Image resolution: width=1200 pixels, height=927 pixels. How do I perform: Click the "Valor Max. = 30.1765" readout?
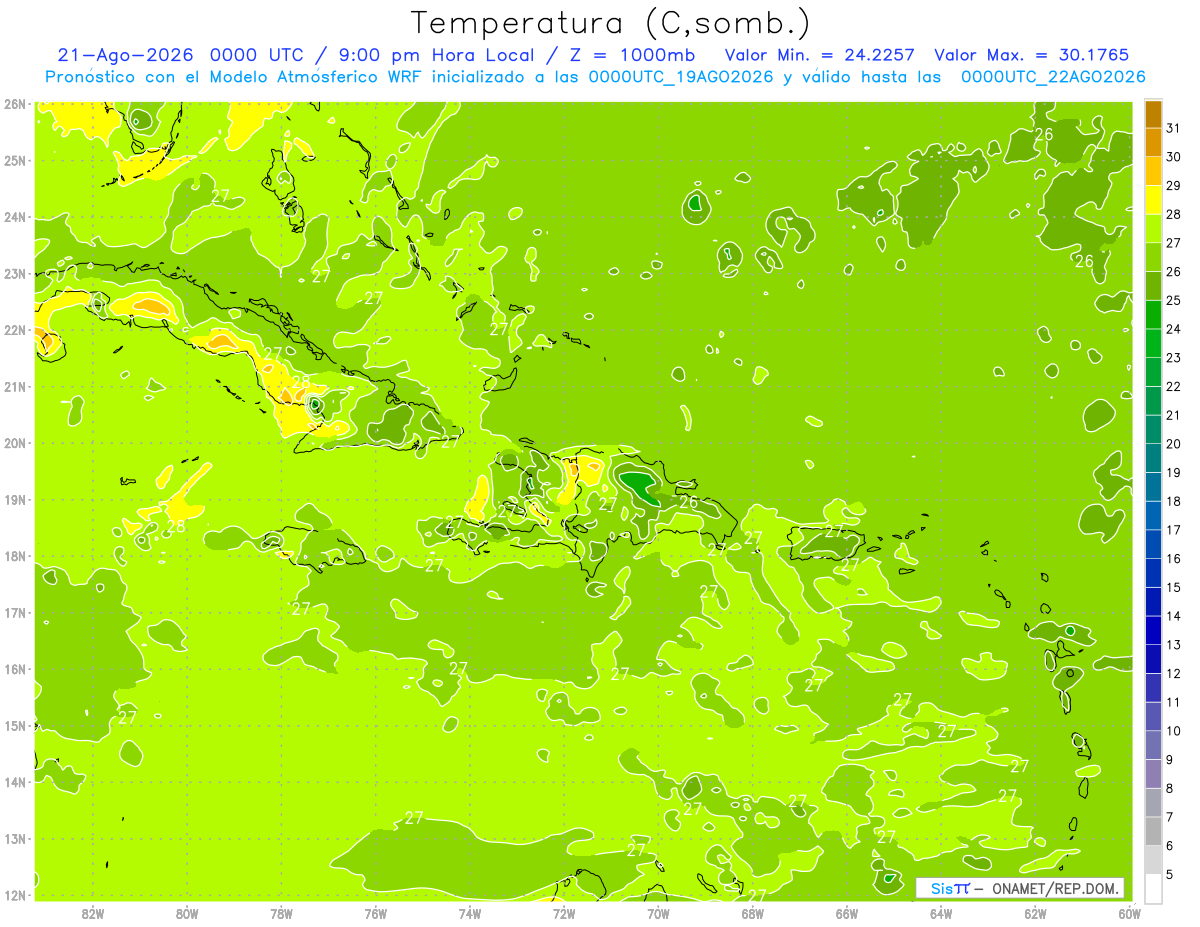(x=1030, y=55)
